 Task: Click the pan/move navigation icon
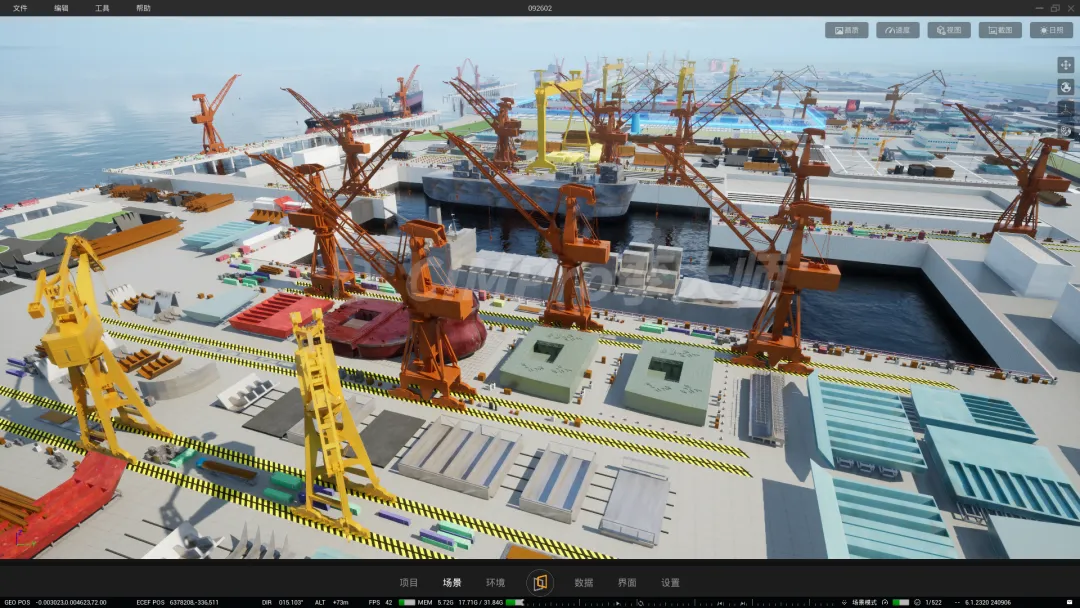[x=1066, y=65]
